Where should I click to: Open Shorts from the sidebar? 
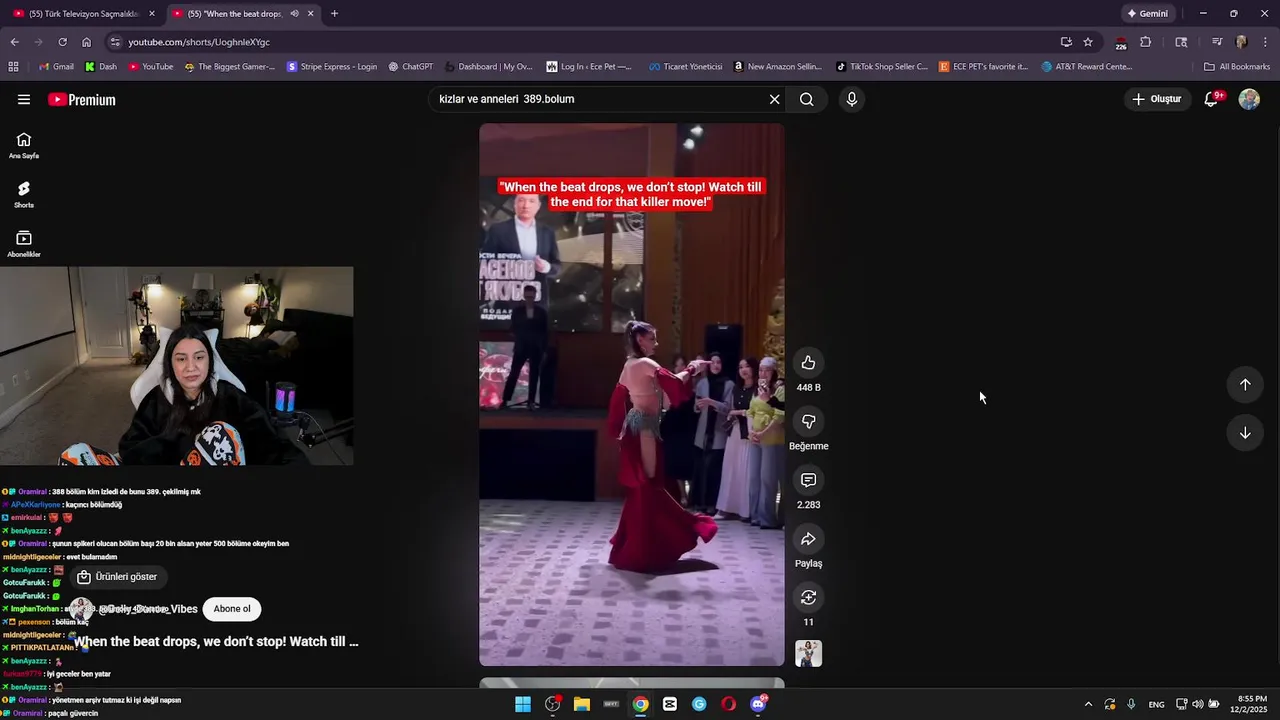(x=24, y=194)
